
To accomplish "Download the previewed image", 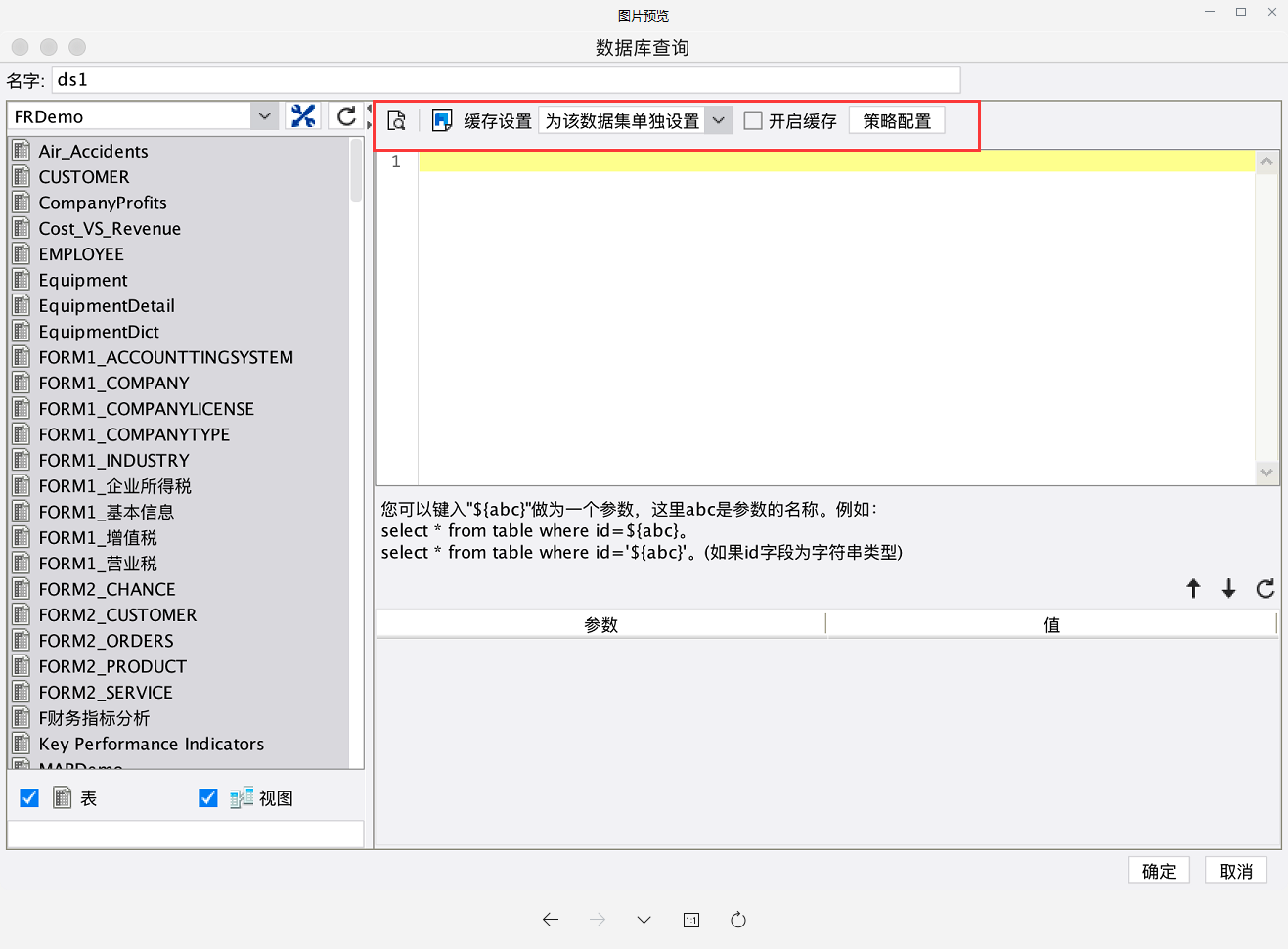I will [644, 920].
